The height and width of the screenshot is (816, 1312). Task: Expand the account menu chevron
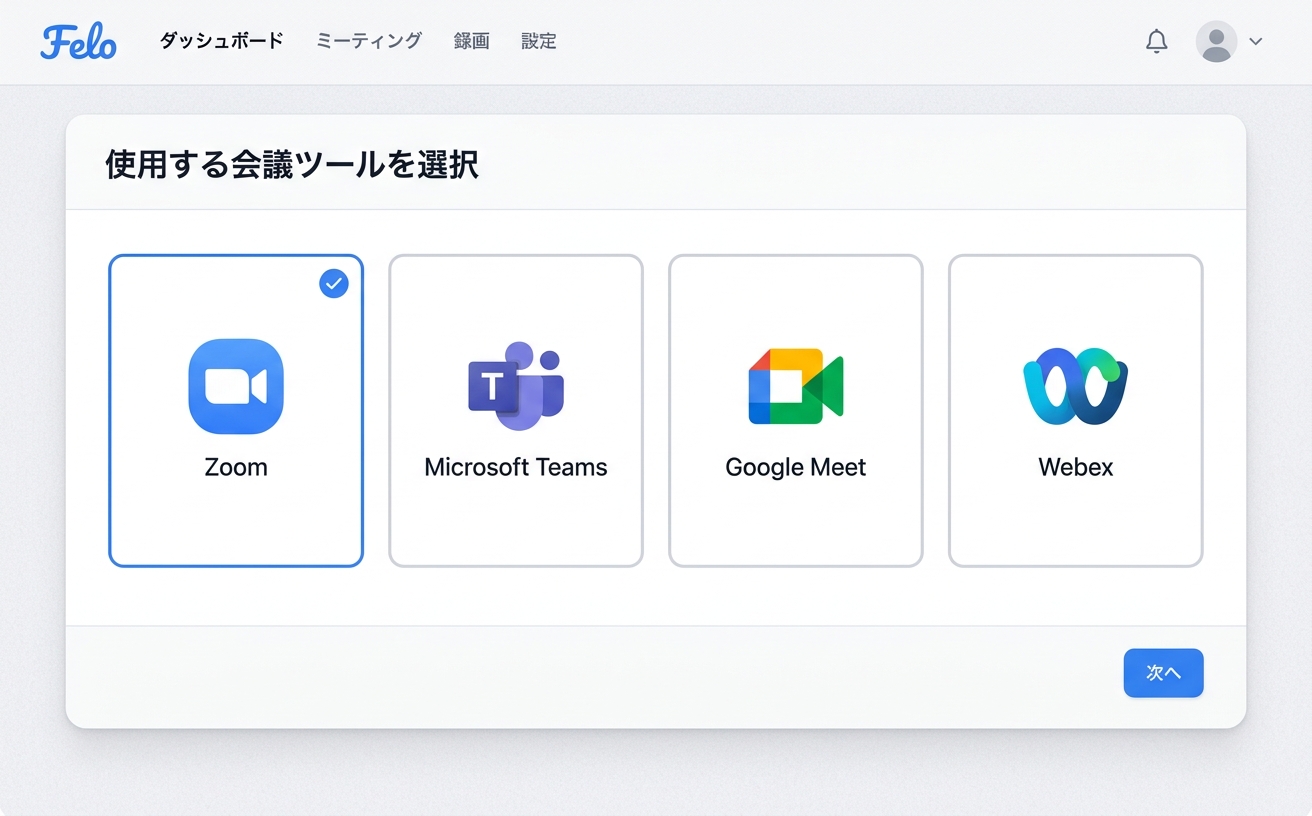click(1256, 41)
